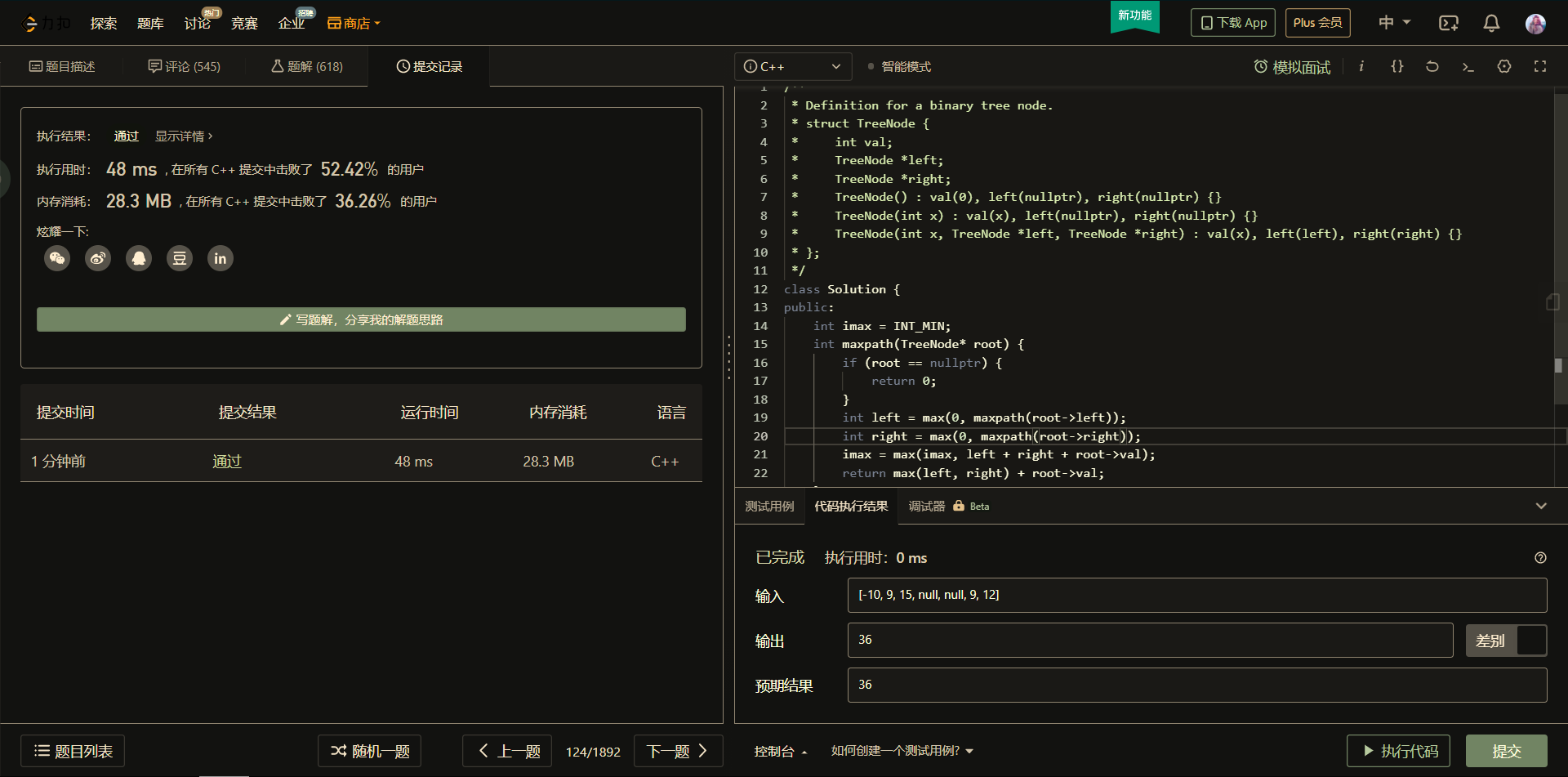Open the 商店 store dropdown menu

(x=354, y=23)
